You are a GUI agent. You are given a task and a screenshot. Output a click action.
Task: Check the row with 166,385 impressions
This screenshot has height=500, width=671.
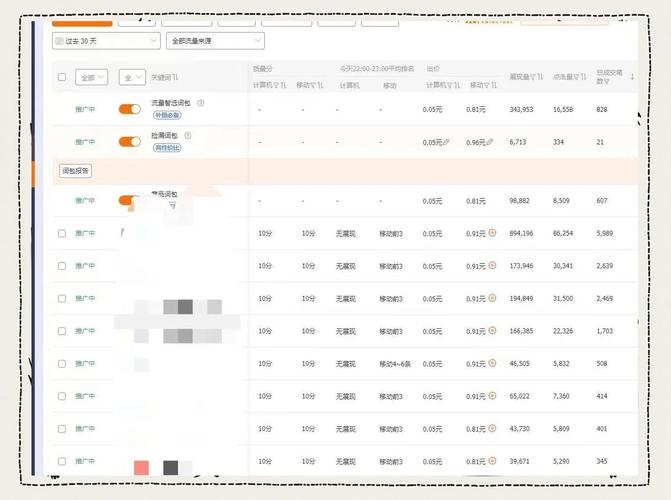(x=62, y=331)
